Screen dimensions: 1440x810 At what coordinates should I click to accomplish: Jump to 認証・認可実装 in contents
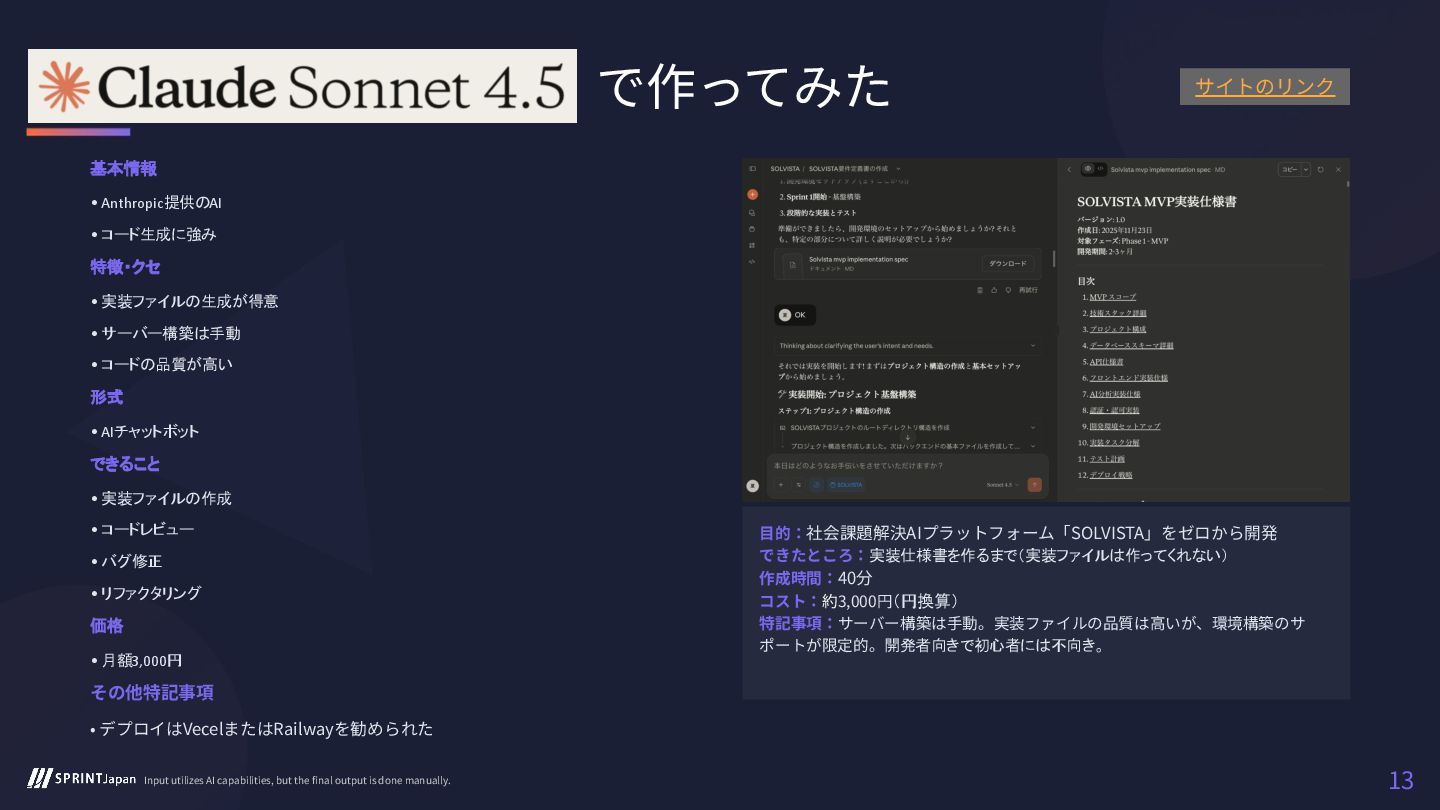(x=1114, y=410)
